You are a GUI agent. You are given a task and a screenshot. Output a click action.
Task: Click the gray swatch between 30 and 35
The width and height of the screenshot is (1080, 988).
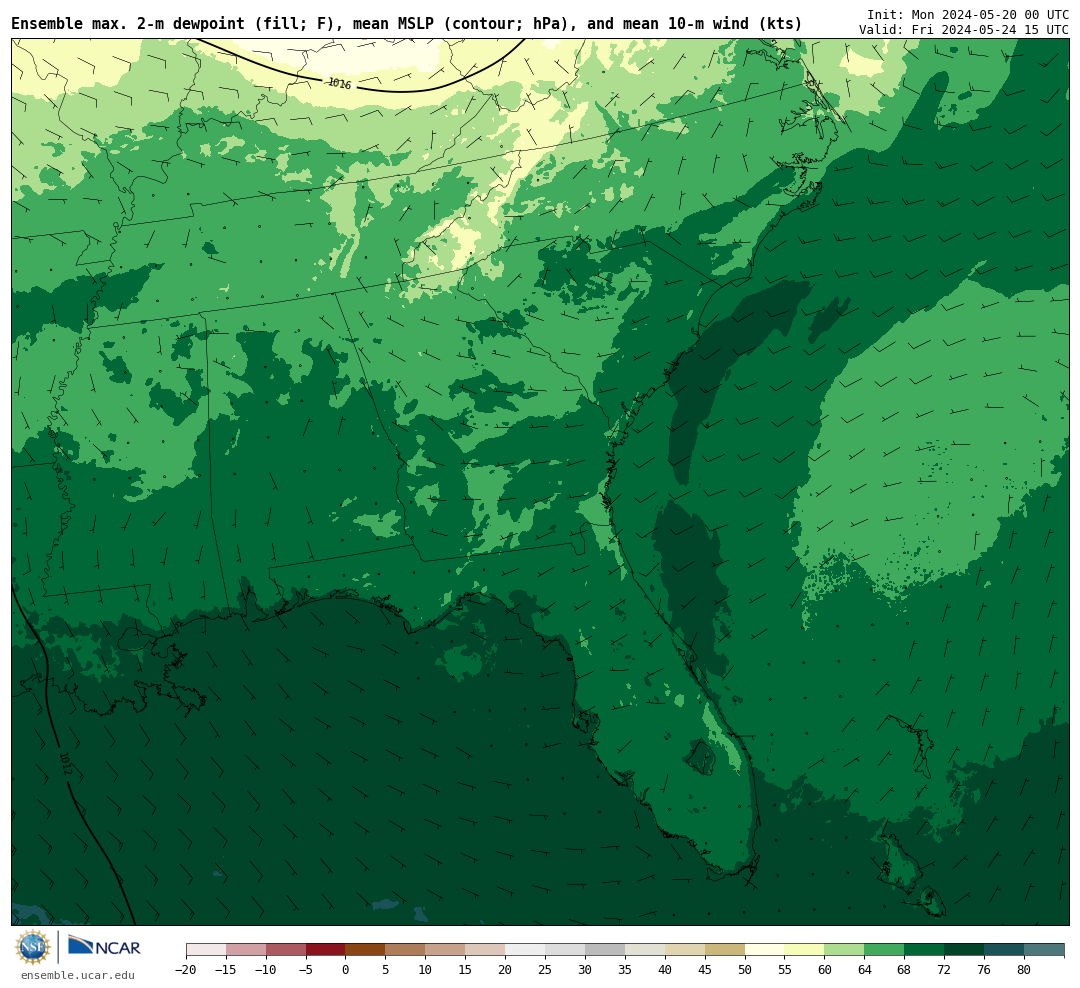click(x=605, y=950)
